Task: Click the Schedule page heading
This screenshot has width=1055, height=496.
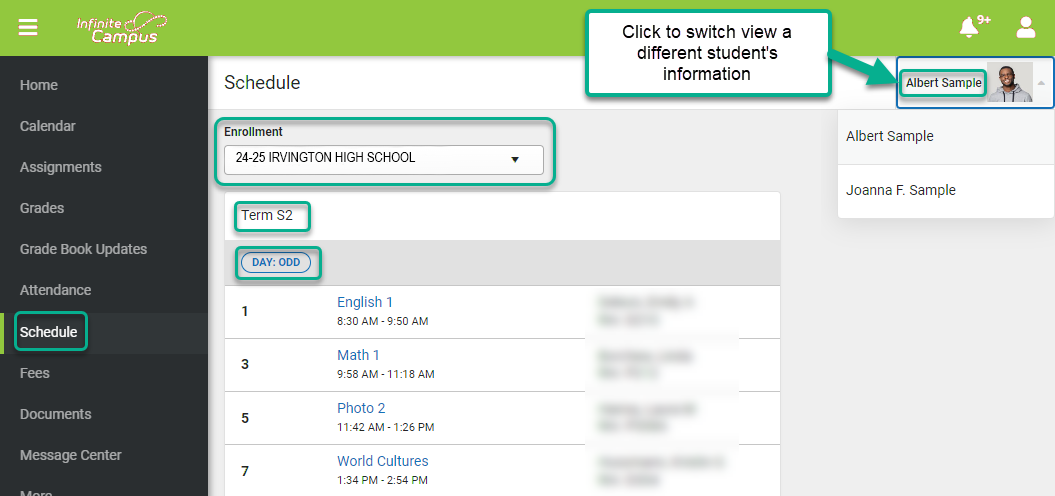Action: click(x=262, y=83)
